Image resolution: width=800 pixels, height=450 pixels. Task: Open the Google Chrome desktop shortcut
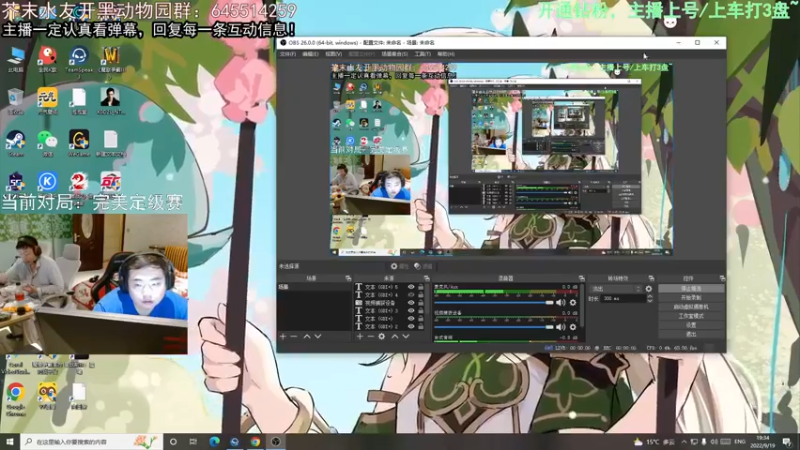pyautogui.click(x=16, y=399)
